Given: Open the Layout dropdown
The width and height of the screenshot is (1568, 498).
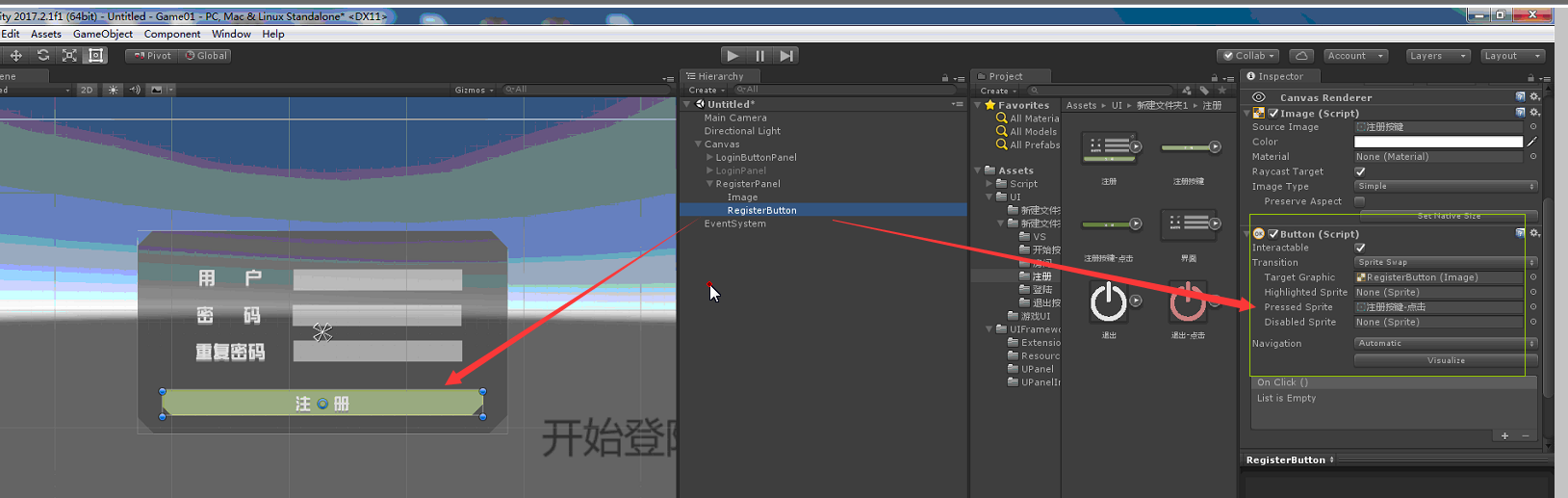Looking at the screenshot, I should pos(1512,56).
